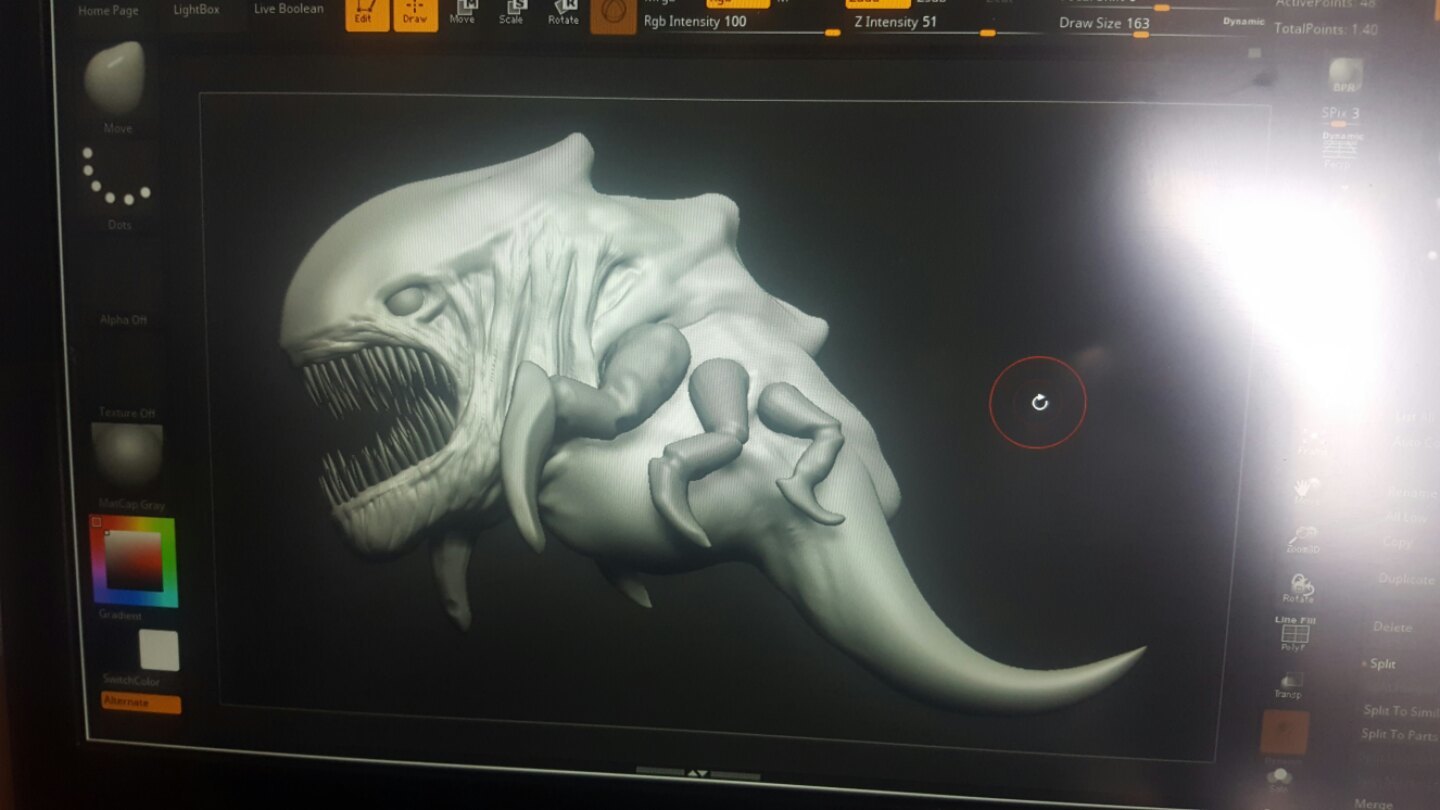Toggle Transp transparency icon
1440x810 pixels.
(x=1287, y=684)
